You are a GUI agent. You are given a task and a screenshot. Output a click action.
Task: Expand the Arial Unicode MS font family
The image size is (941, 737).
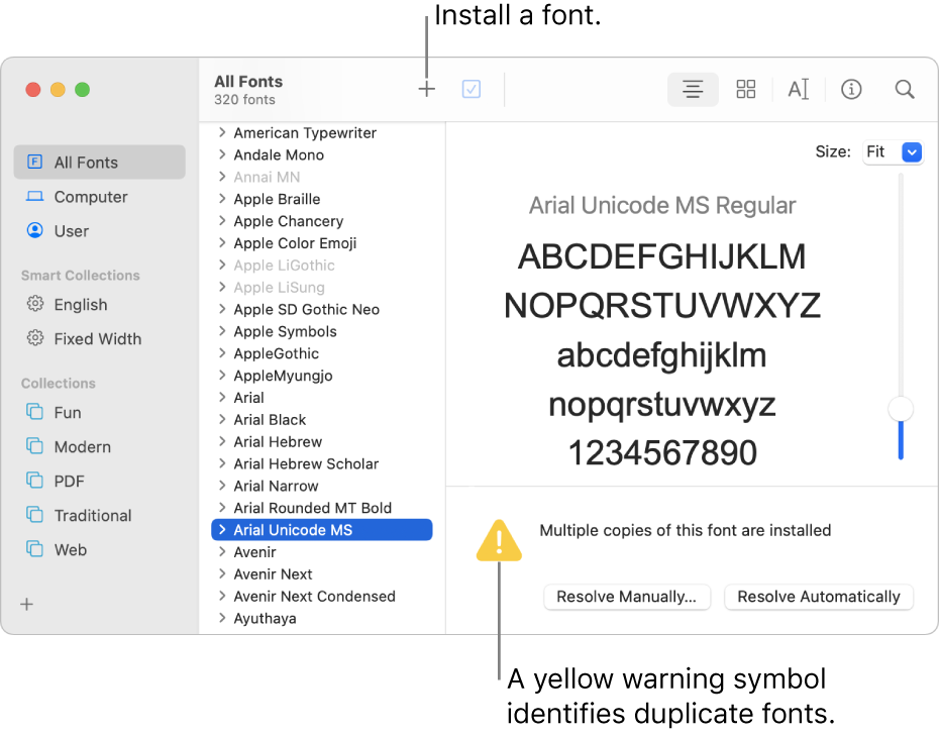222,530
